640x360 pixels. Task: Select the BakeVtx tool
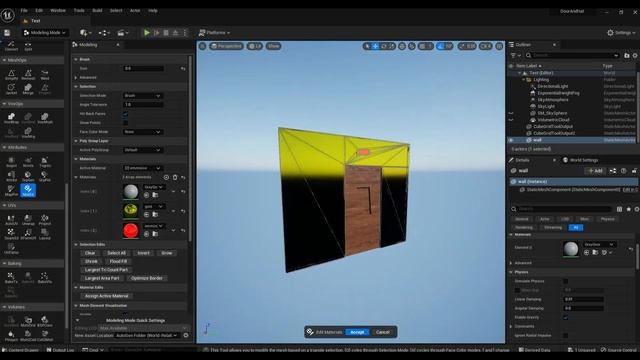45,278
